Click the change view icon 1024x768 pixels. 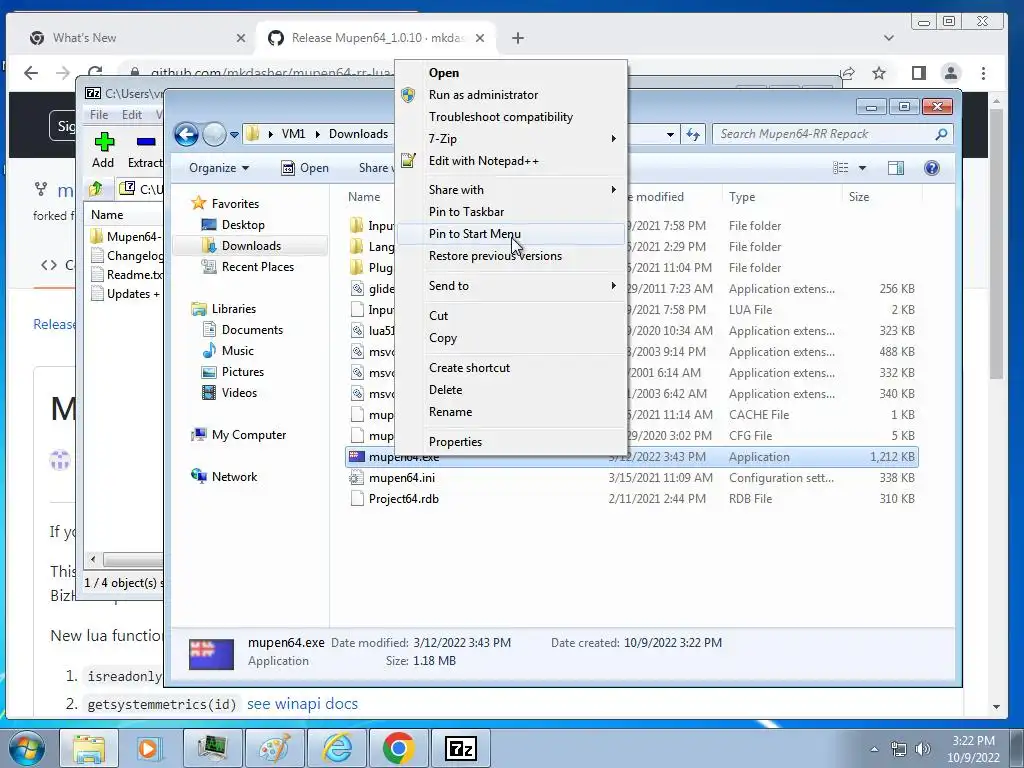pyautogui.click(x=840, y=168)
